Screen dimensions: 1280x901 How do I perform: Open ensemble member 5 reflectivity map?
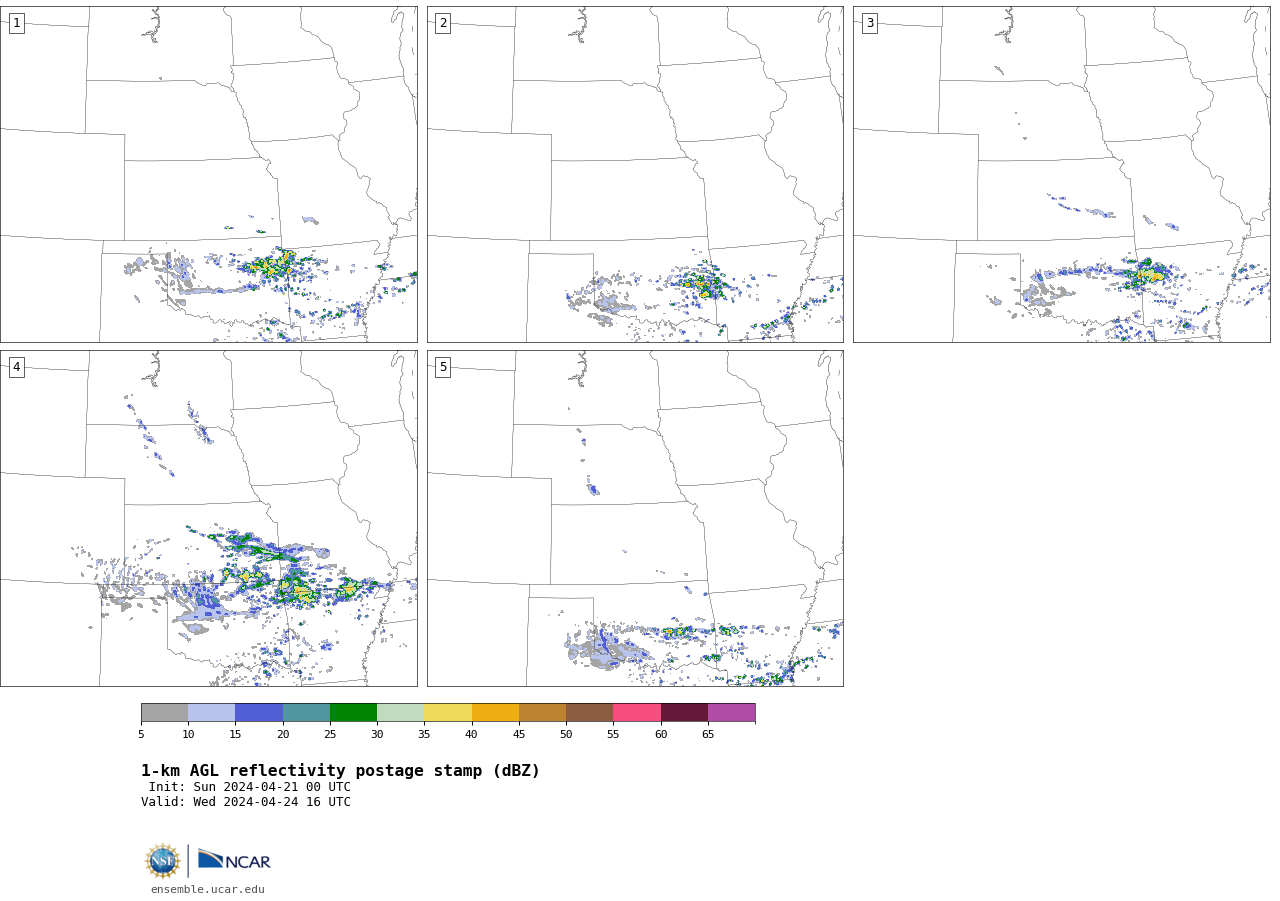click(x=635, y=518)
